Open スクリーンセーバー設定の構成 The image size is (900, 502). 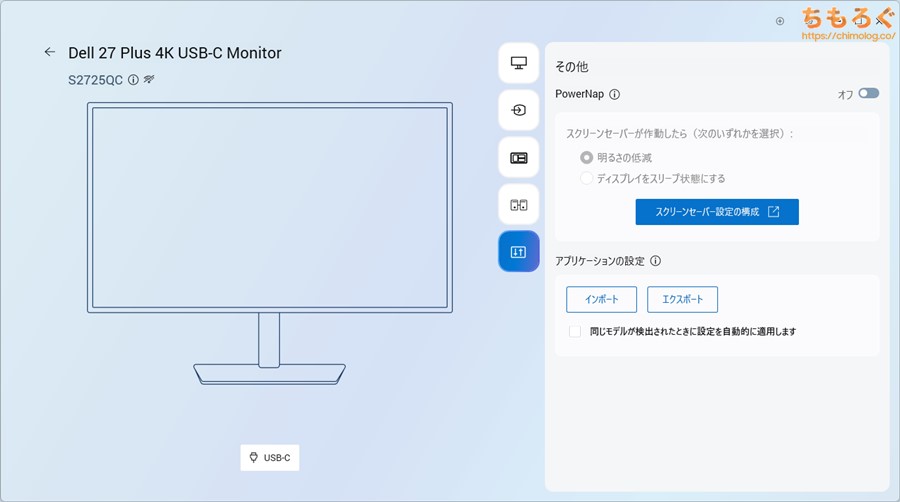pos(716,212)
